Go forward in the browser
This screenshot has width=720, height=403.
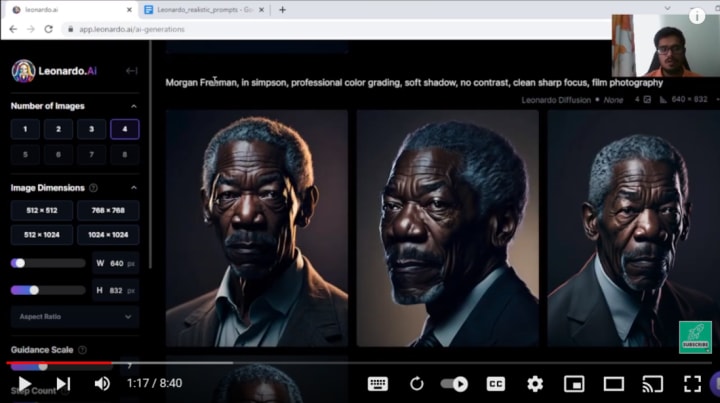31,29
